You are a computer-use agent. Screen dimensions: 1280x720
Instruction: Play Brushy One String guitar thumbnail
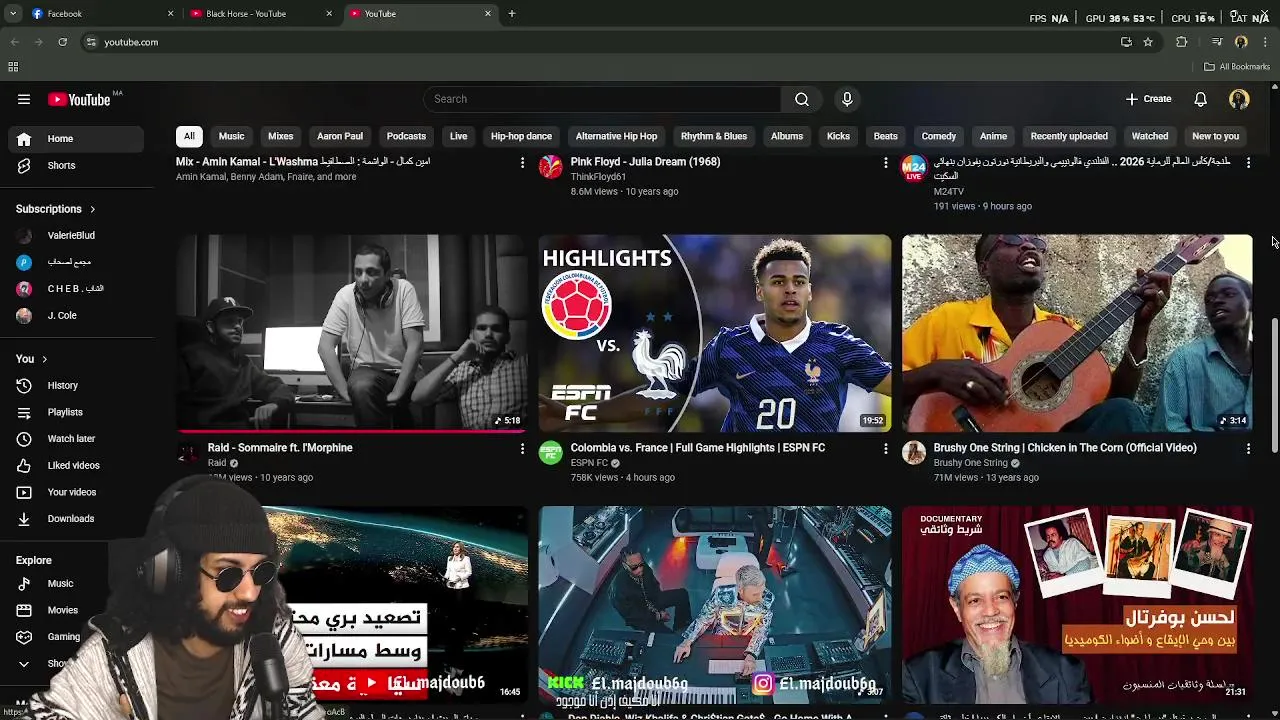1077,333
